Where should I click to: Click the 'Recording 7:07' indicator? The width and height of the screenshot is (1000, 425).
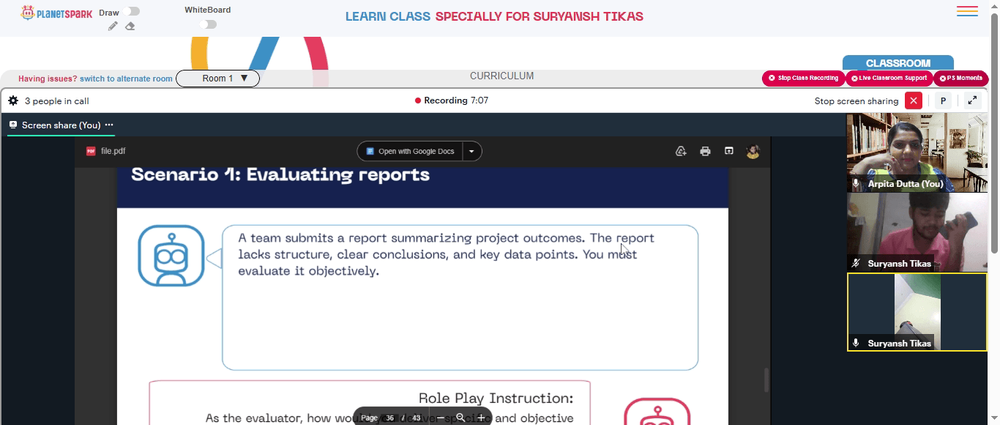pyautogui.click(x=452, y=100)
